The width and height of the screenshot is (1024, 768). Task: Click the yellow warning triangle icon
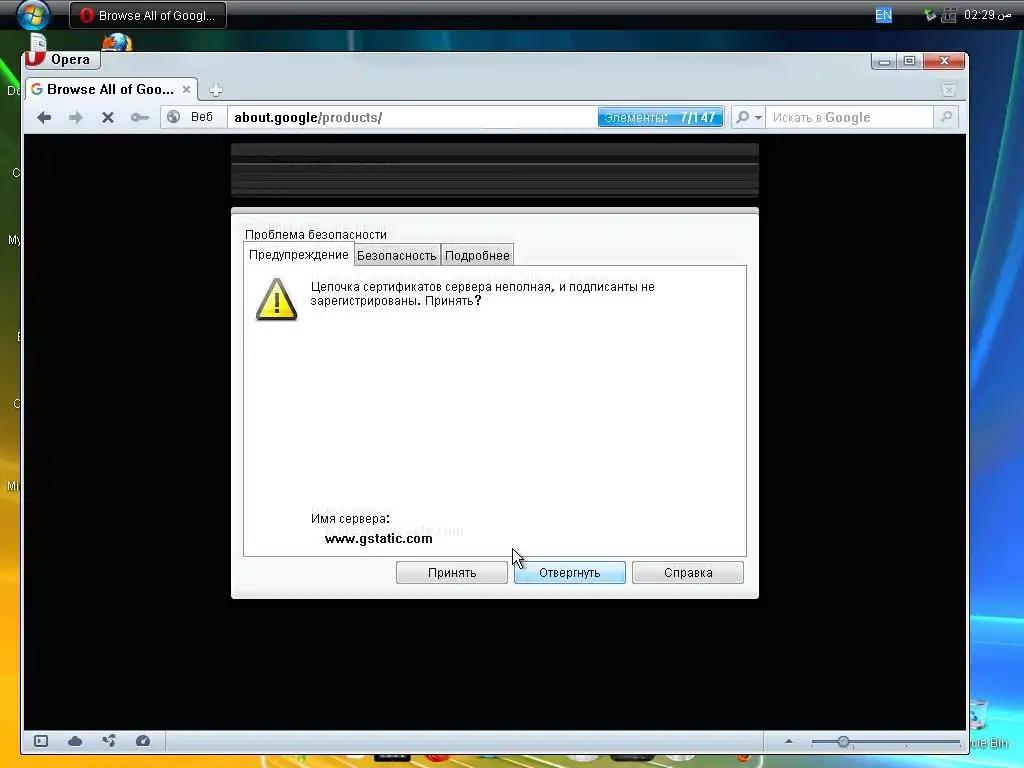click(276, 300)
